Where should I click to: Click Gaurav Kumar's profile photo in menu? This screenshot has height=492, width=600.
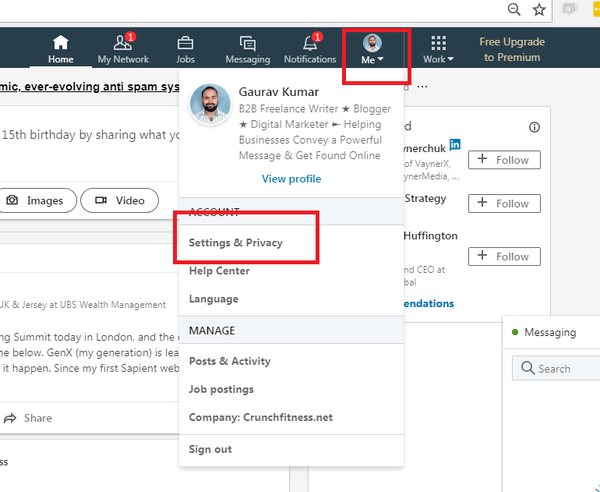[x=210, y=104]
